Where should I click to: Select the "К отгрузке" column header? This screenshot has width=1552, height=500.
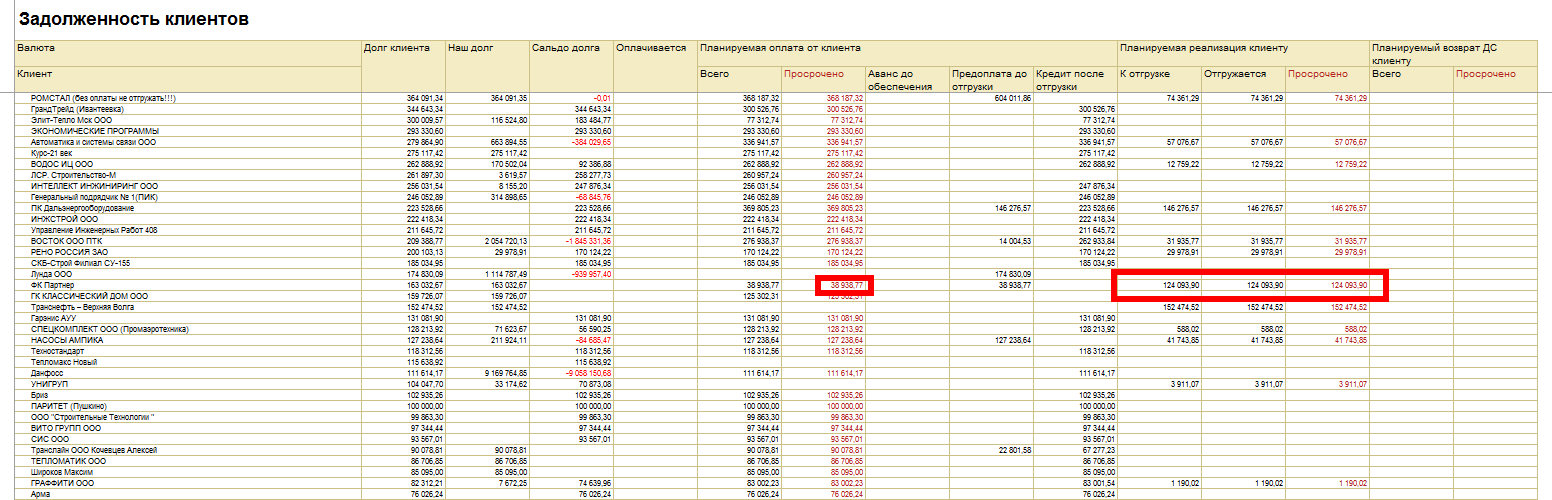pos(1140,74)
